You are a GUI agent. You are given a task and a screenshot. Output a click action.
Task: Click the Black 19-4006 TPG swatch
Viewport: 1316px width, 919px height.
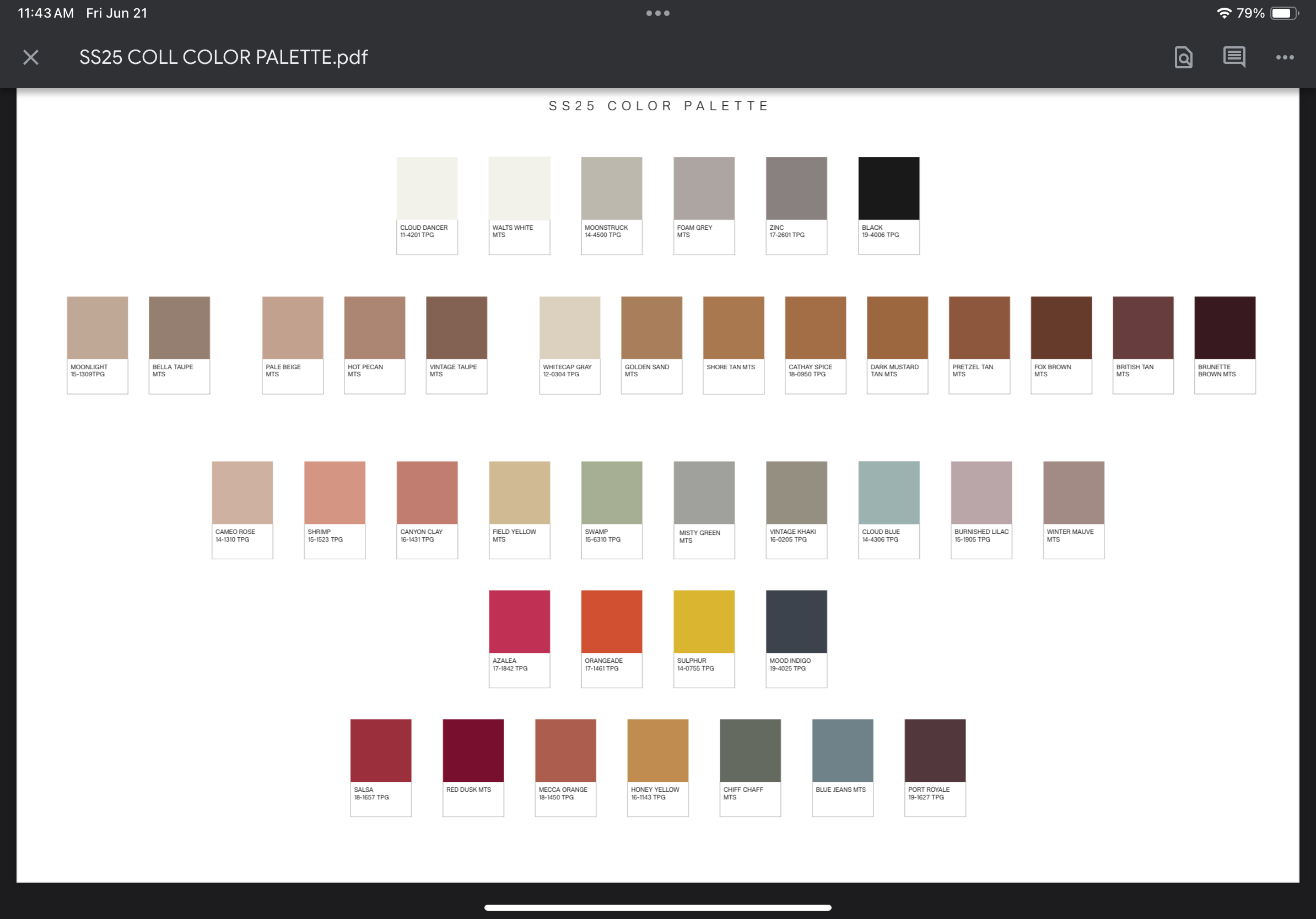pos(888,188)
